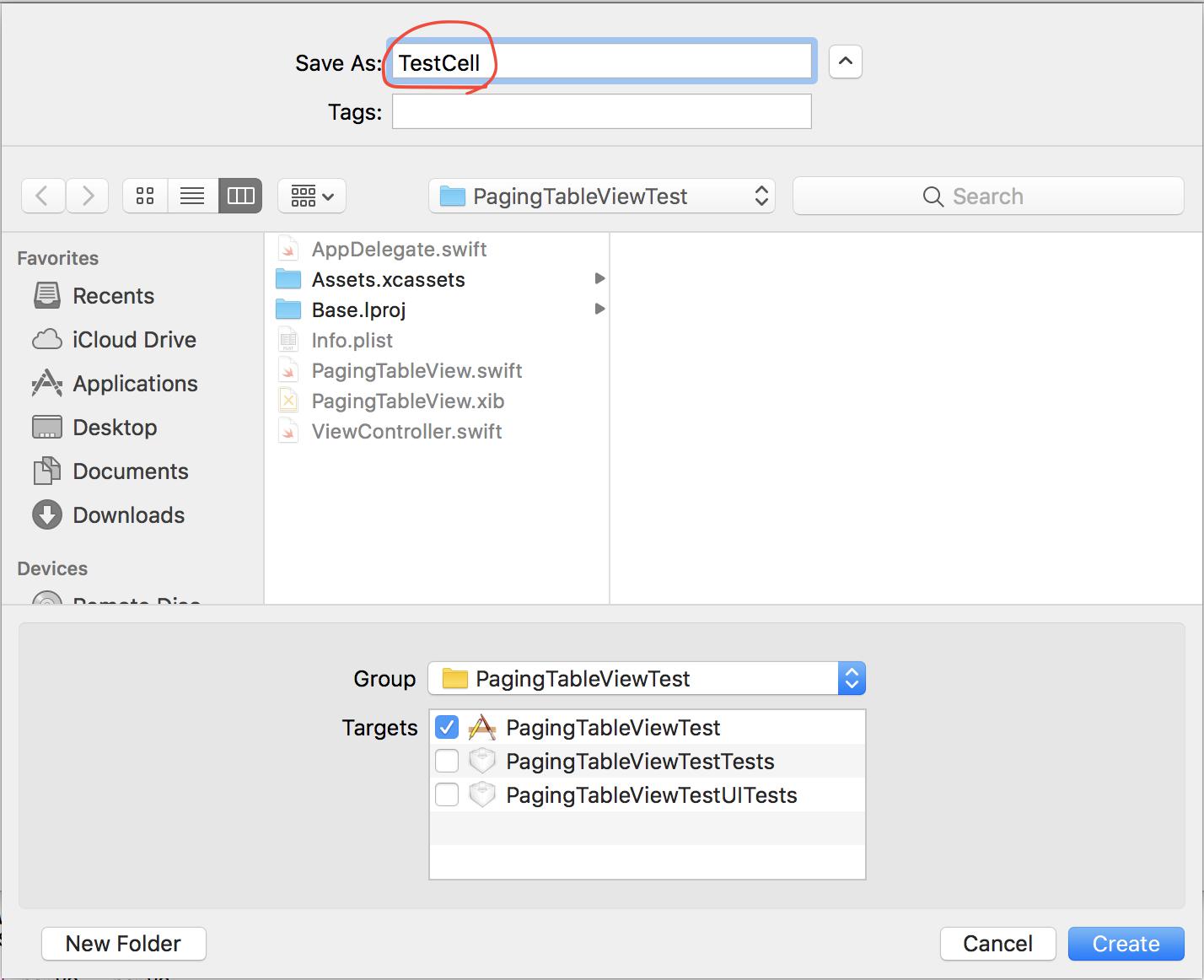The height and width of the screenshot is (980, 1204).
Task: Open the PagingTableViewTest location popup
Action: (x=601, y=197)
